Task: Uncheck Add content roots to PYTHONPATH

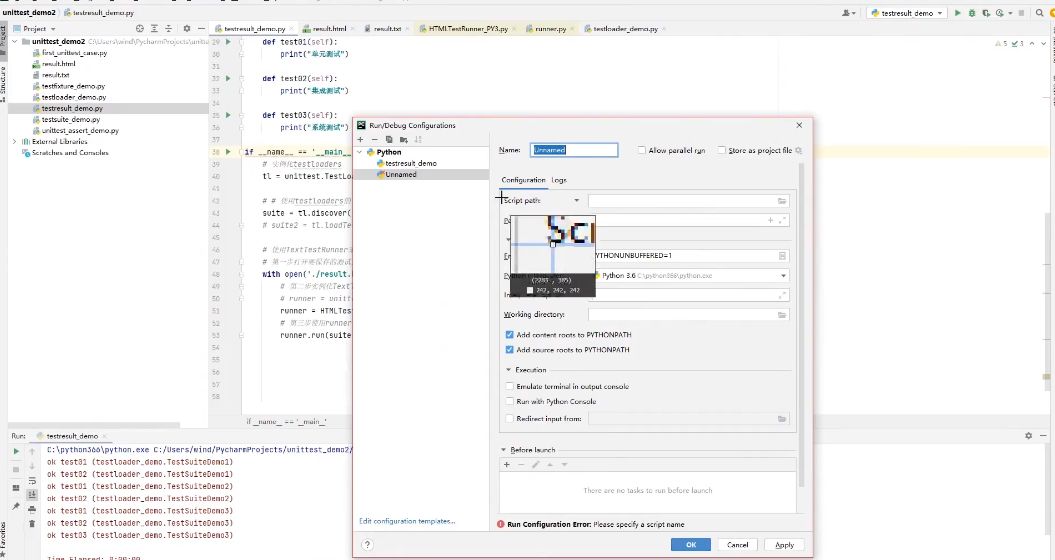Action: point(509,335)
